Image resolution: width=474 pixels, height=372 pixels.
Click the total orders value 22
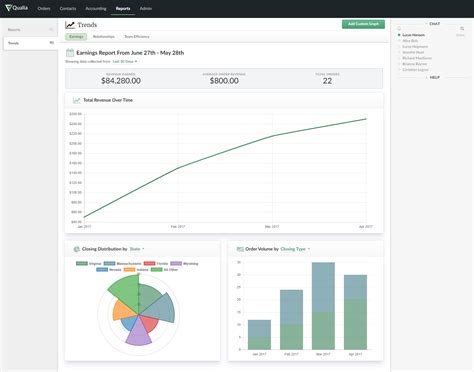(x=327, y=81)
